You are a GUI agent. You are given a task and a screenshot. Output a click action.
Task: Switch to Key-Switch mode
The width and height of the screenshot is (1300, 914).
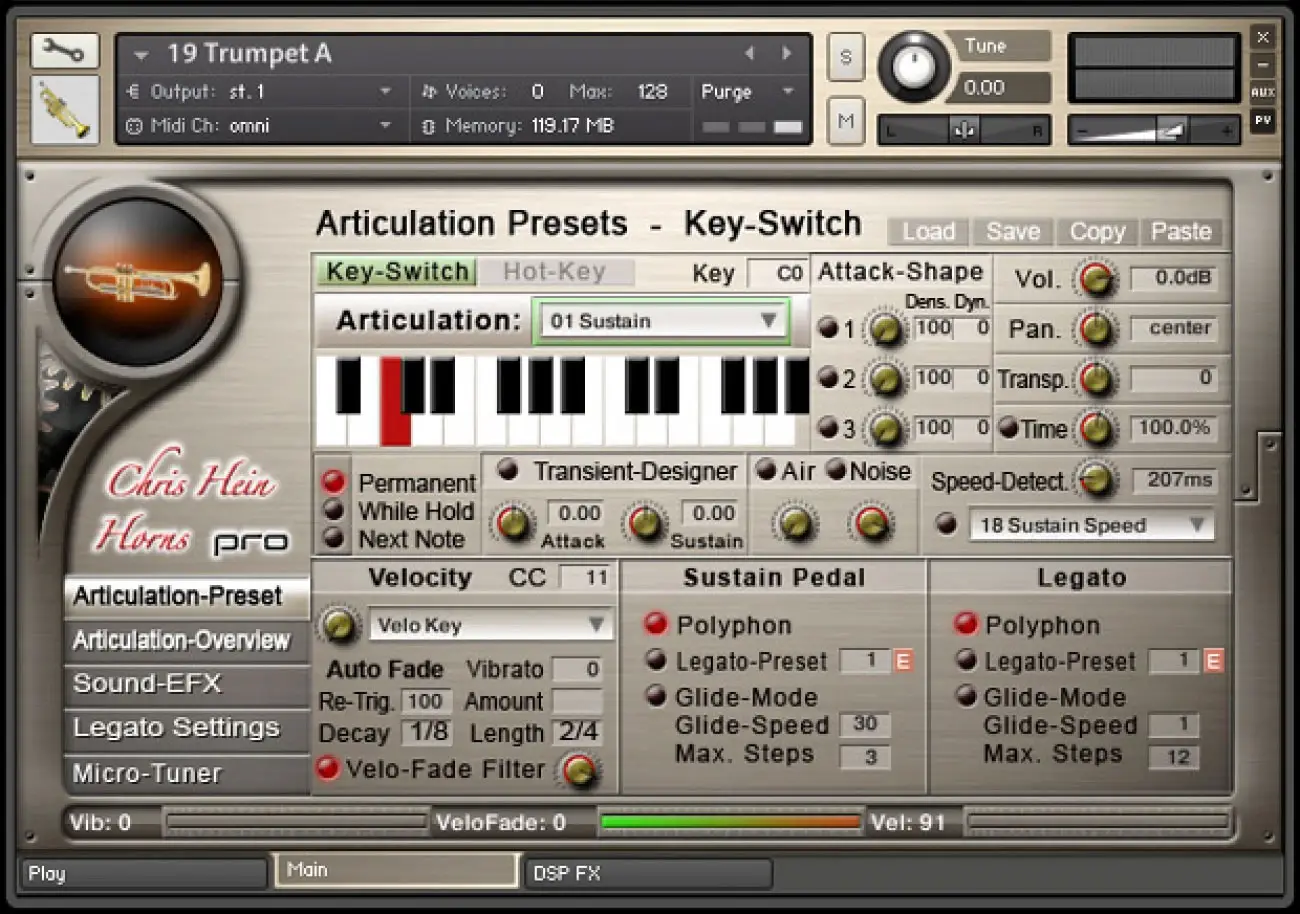[397, 272]
